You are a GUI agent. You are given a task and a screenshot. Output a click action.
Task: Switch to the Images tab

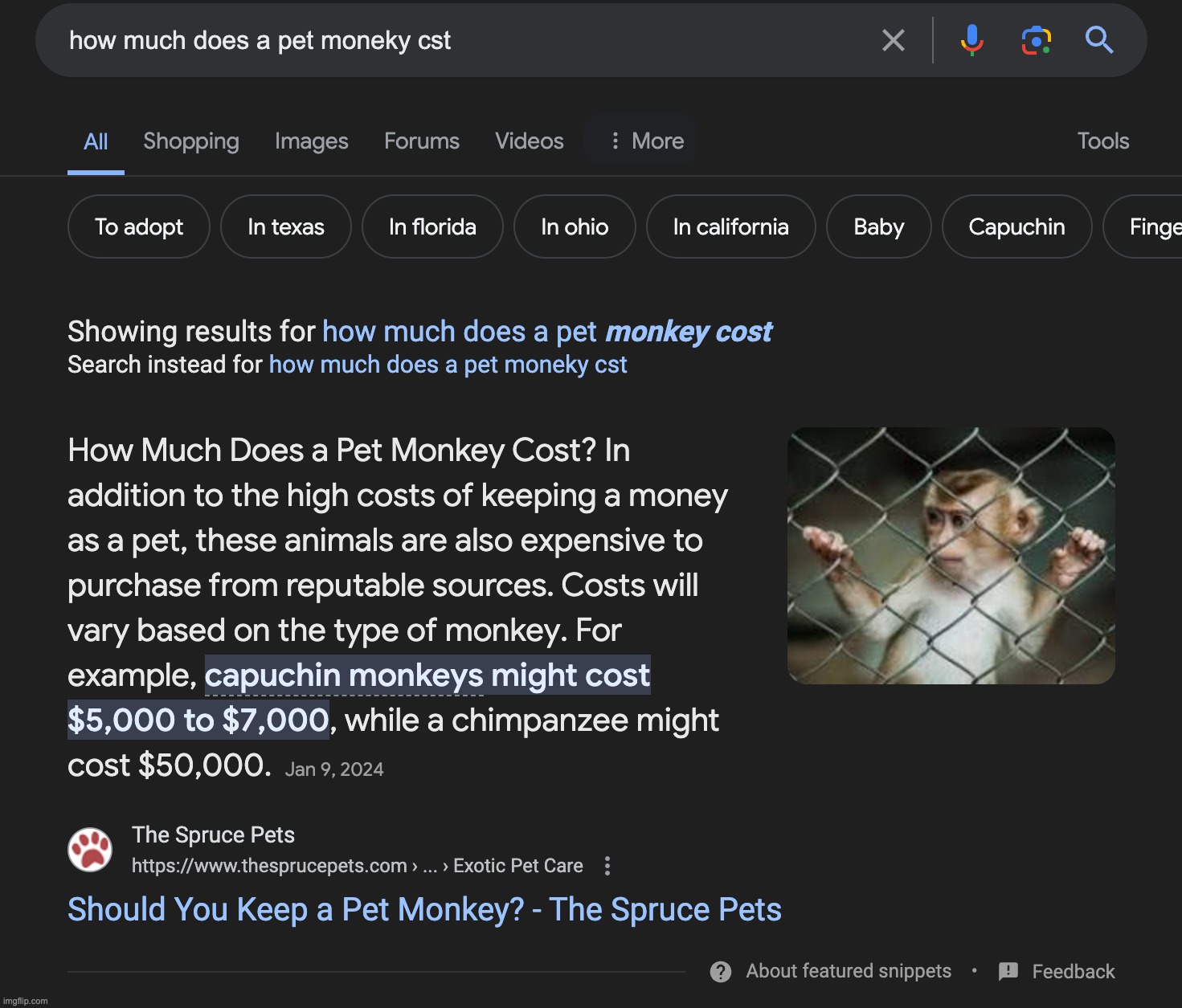(x=311, y=141)
